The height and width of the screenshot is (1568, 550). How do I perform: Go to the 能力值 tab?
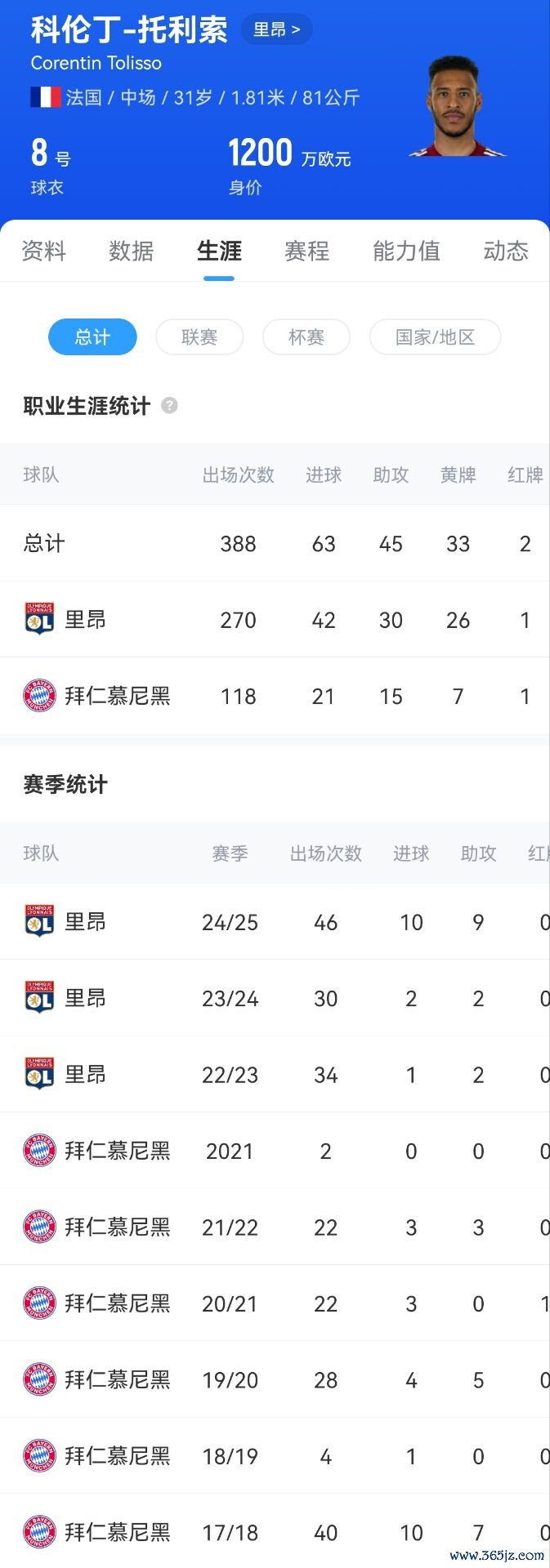pyautogui.click(x=406, y=251)
